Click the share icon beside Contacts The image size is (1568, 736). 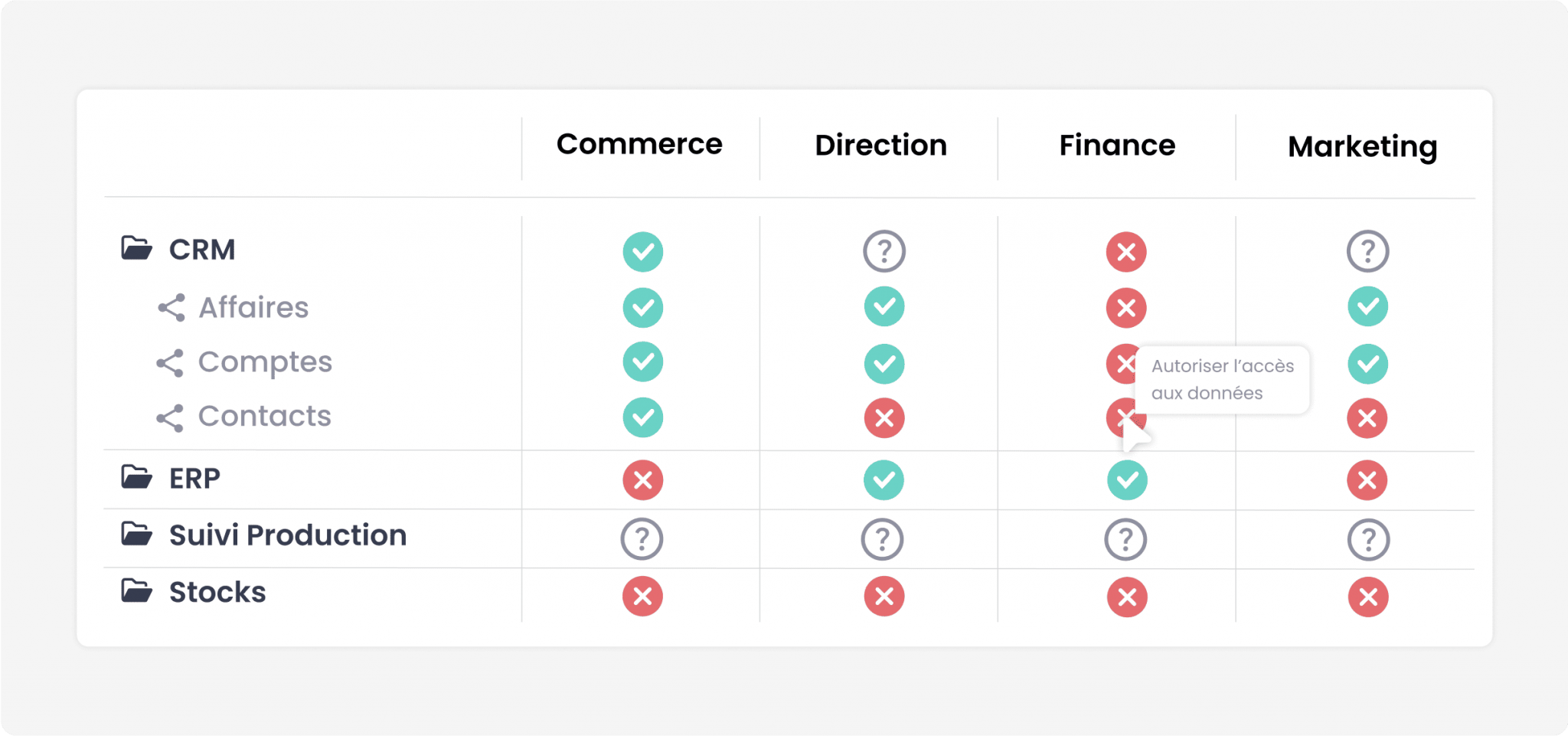[170, 418]
